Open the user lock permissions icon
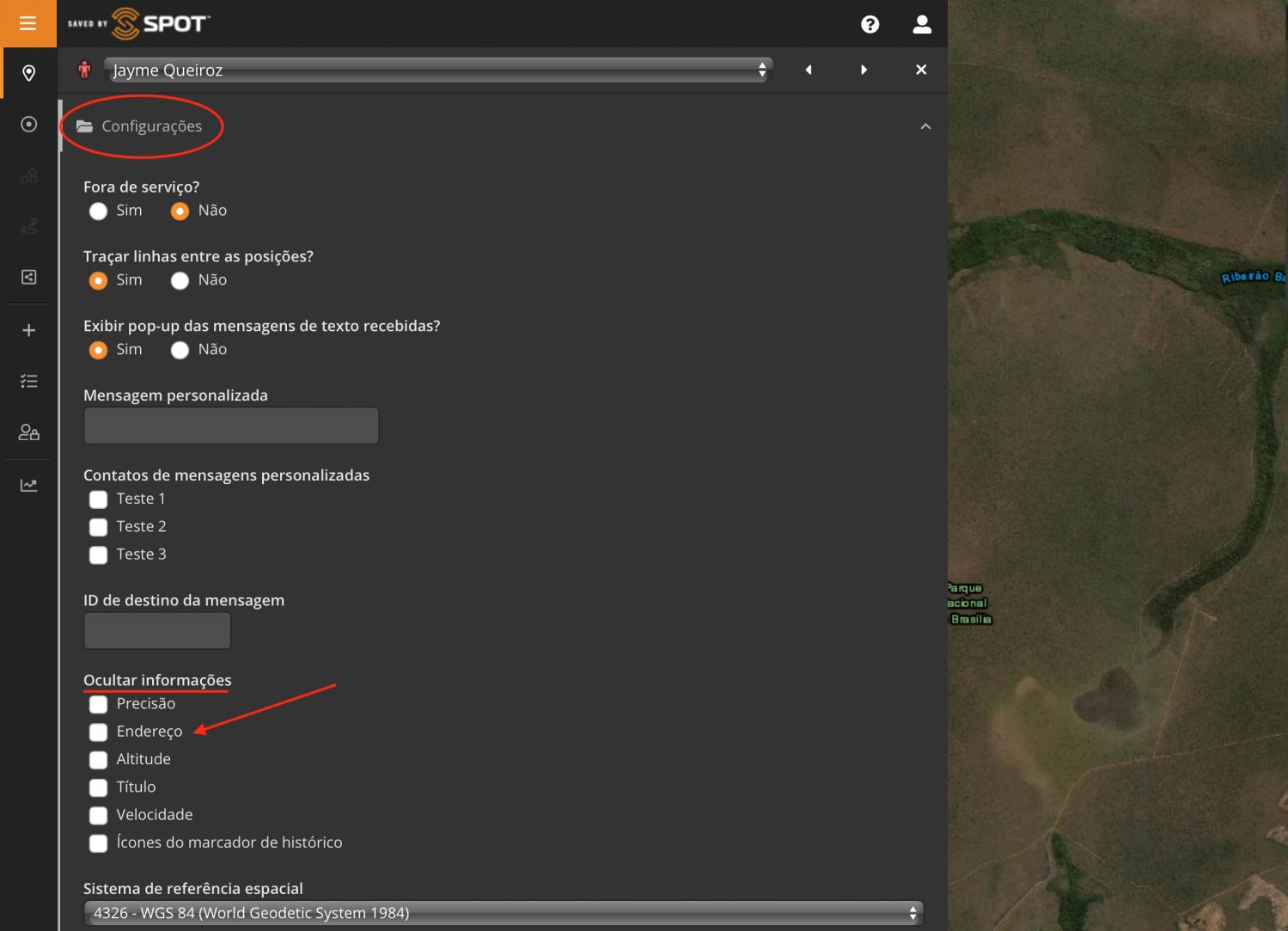The image size is (1288, 931). 28,432
